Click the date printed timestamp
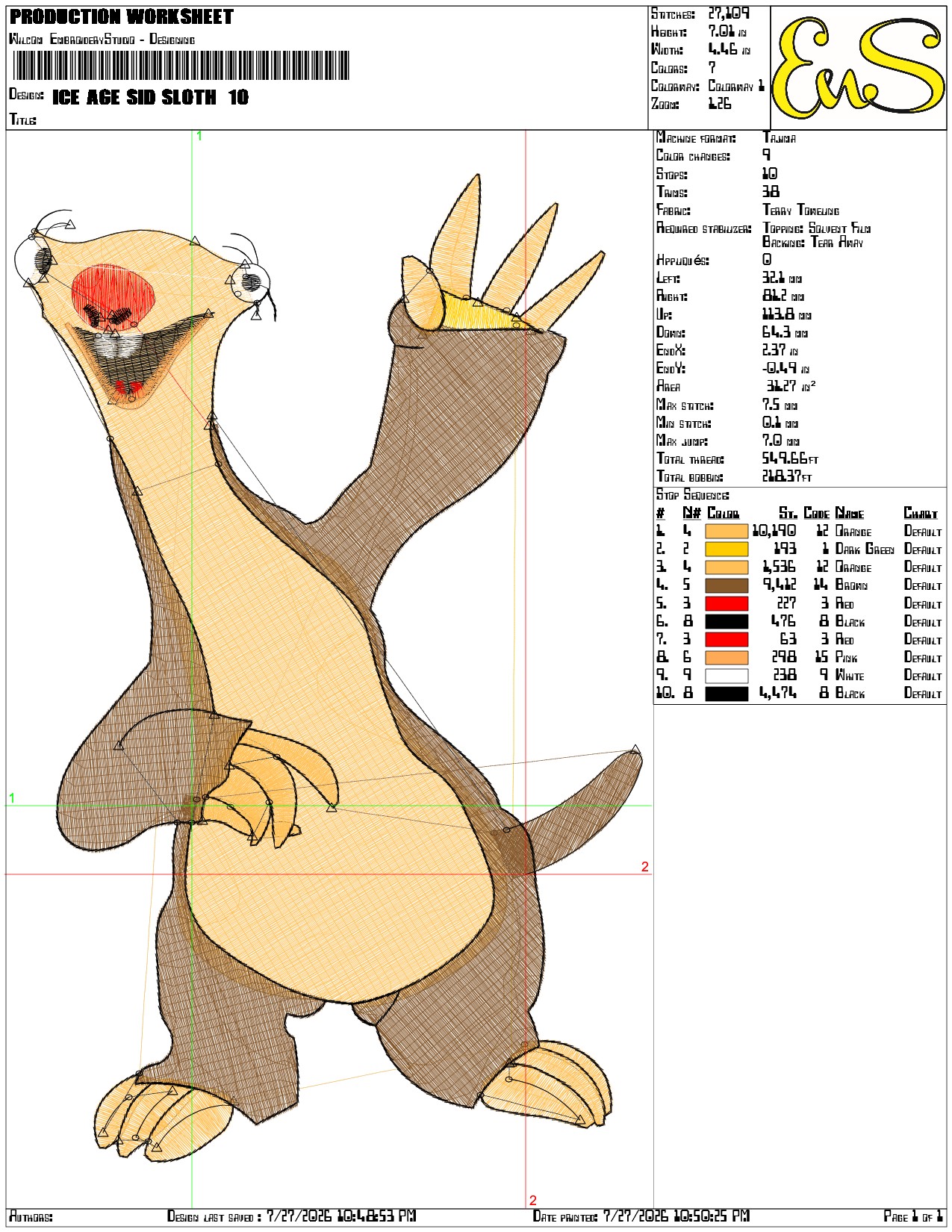 tap(676, 1216)
